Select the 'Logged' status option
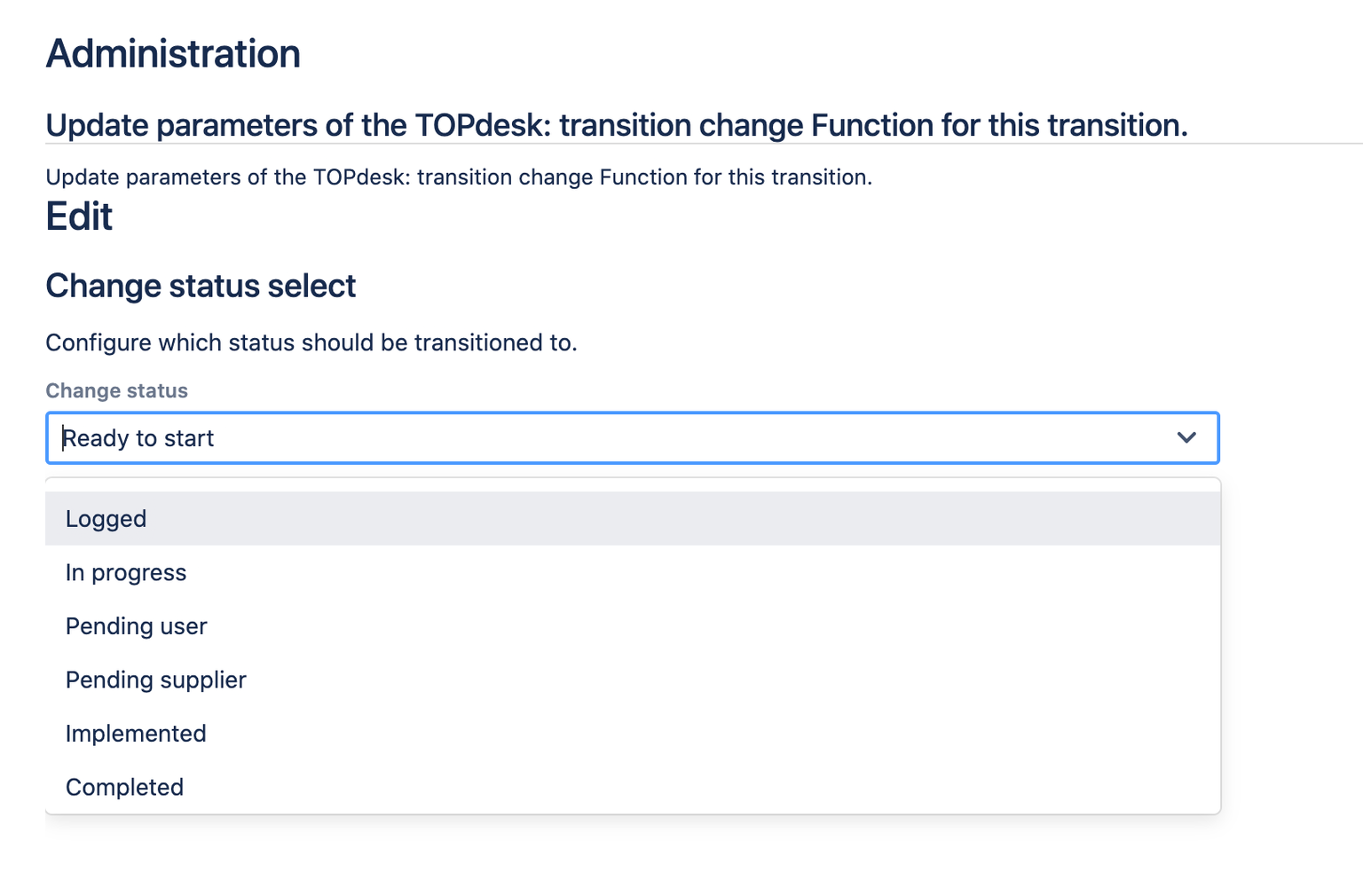Screen dimensions: 1363x896 coord(106,519)
